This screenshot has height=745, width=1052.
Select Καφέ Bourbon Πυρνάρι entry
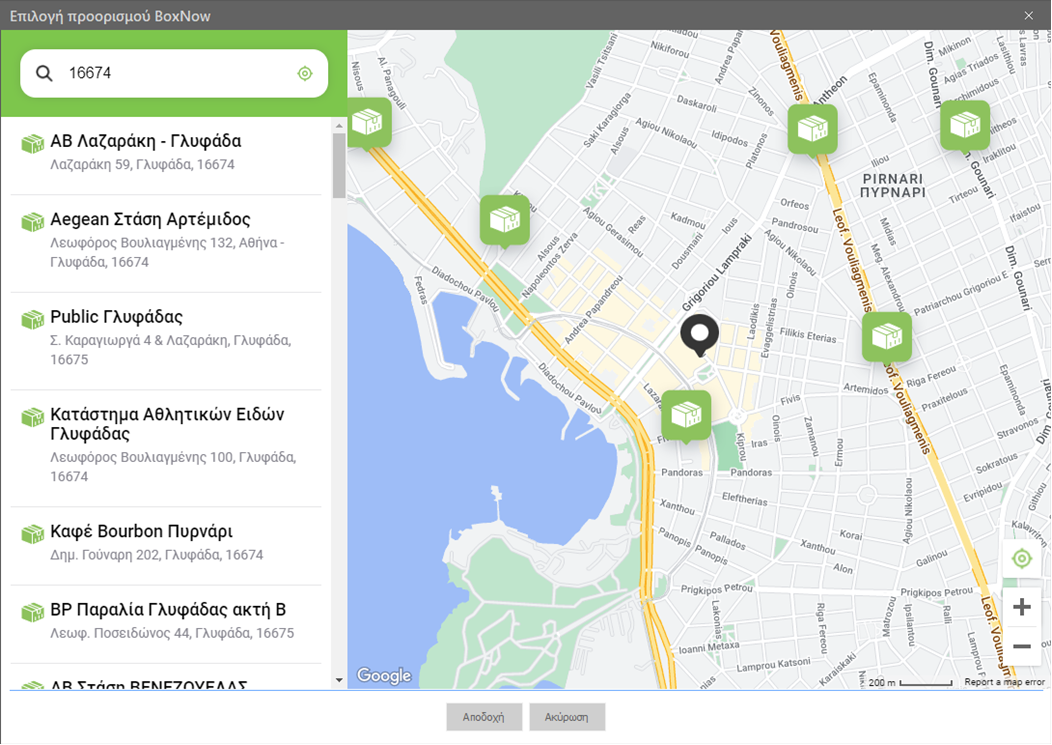pos(166,543)
